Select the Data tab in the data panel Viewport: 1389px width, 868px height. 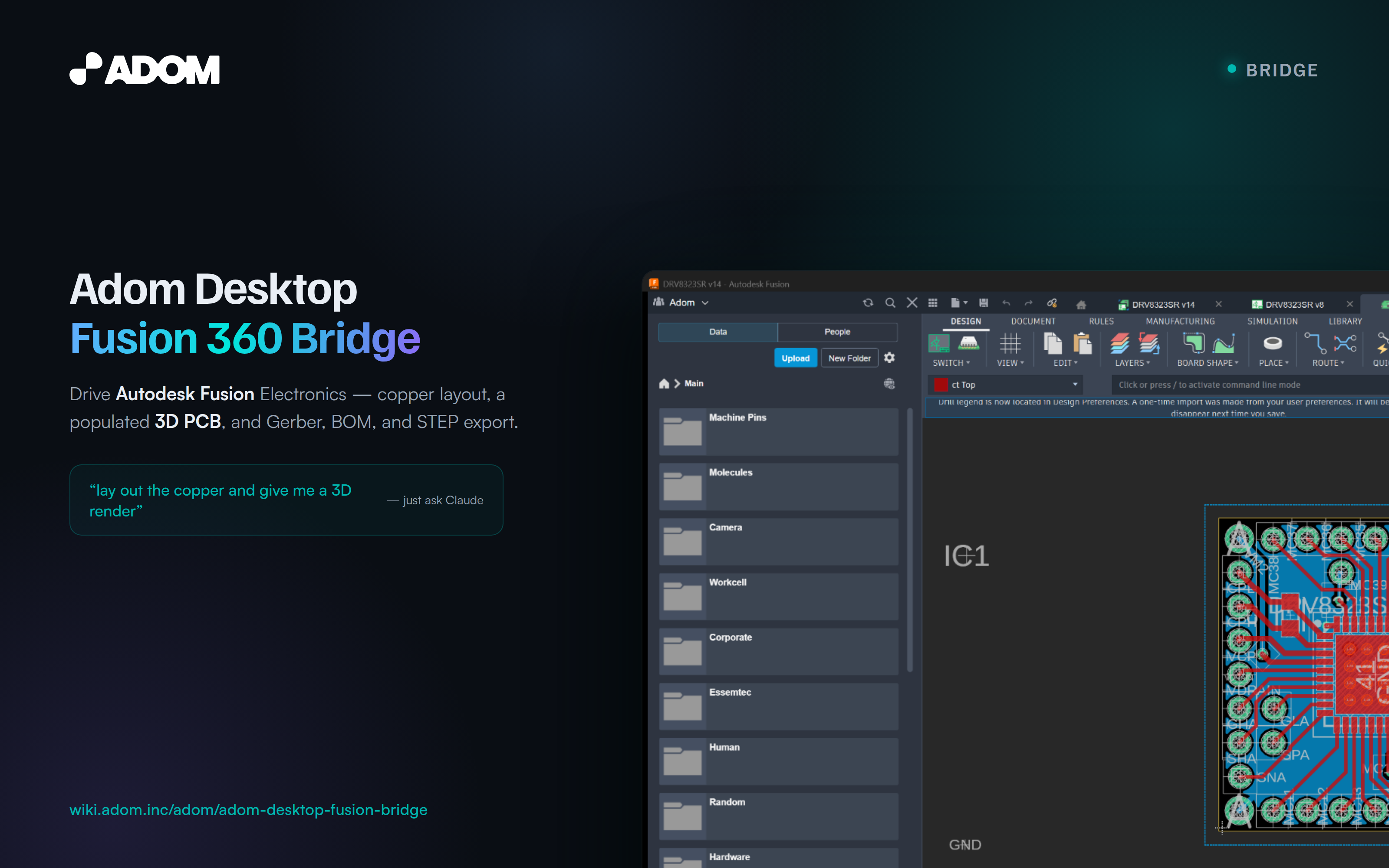point(718,332)
